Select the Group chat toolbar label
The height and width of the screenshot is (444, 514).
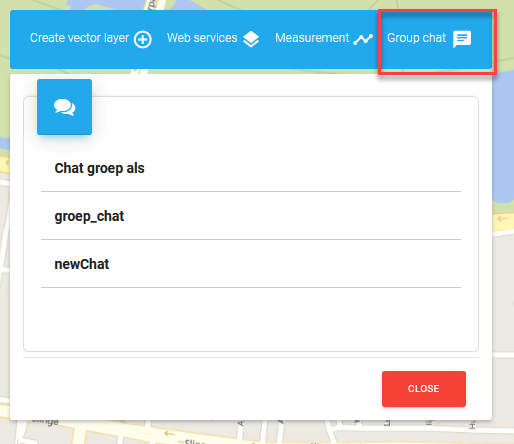tap(416, 38)
